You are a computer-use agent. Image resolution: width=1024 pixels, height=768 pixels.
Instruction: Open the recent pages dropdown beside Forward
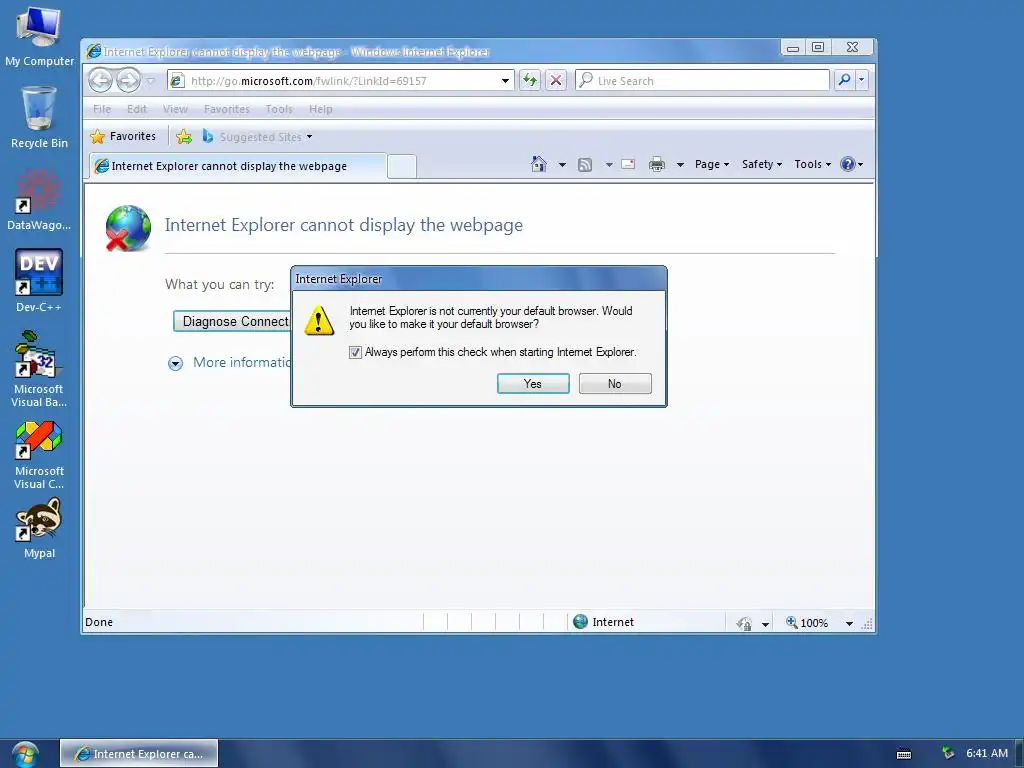point(151,81)
